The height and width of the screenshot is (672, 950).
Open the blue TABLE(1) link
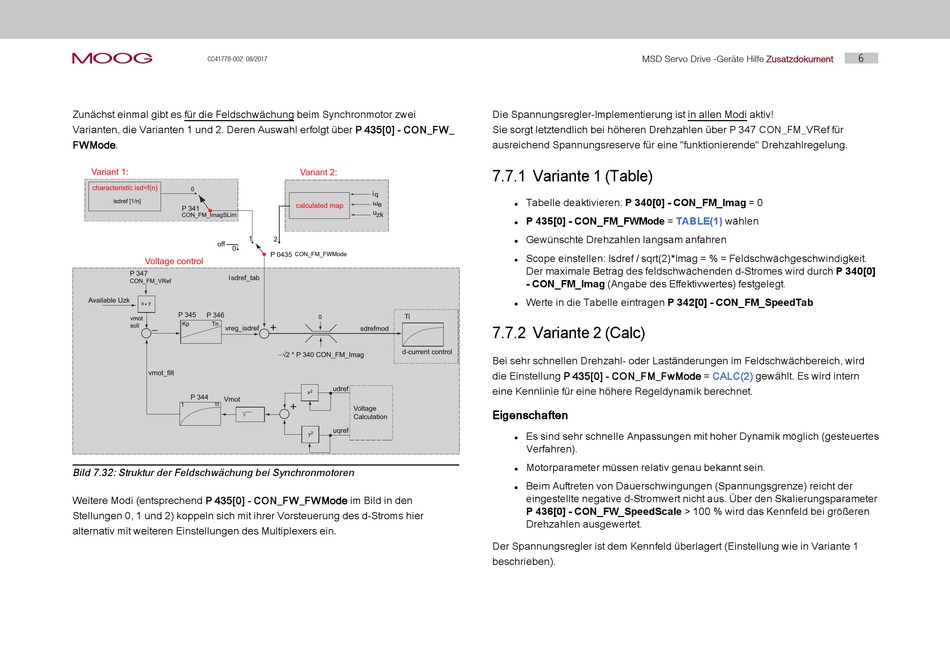click(699, 221)
